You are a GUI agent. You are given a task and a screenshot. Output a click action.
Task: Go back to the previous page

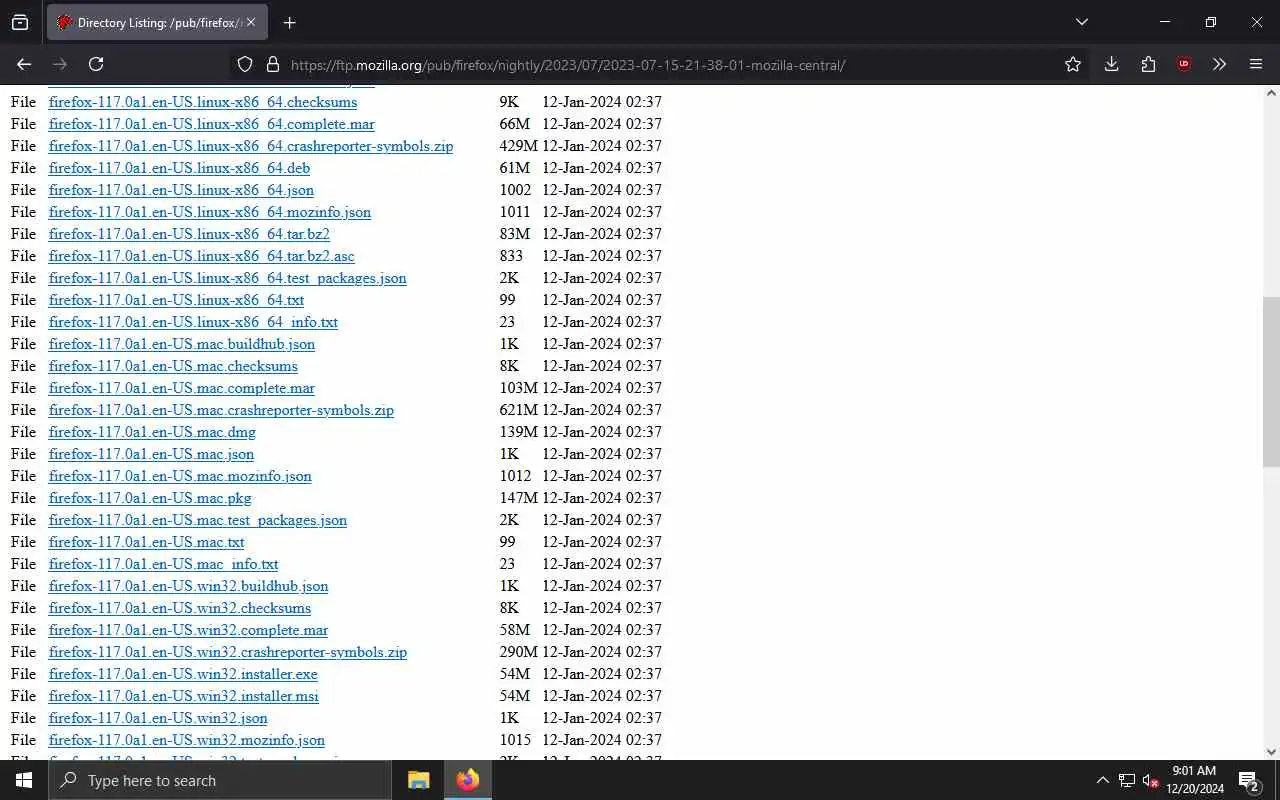(x=24, y=64)
